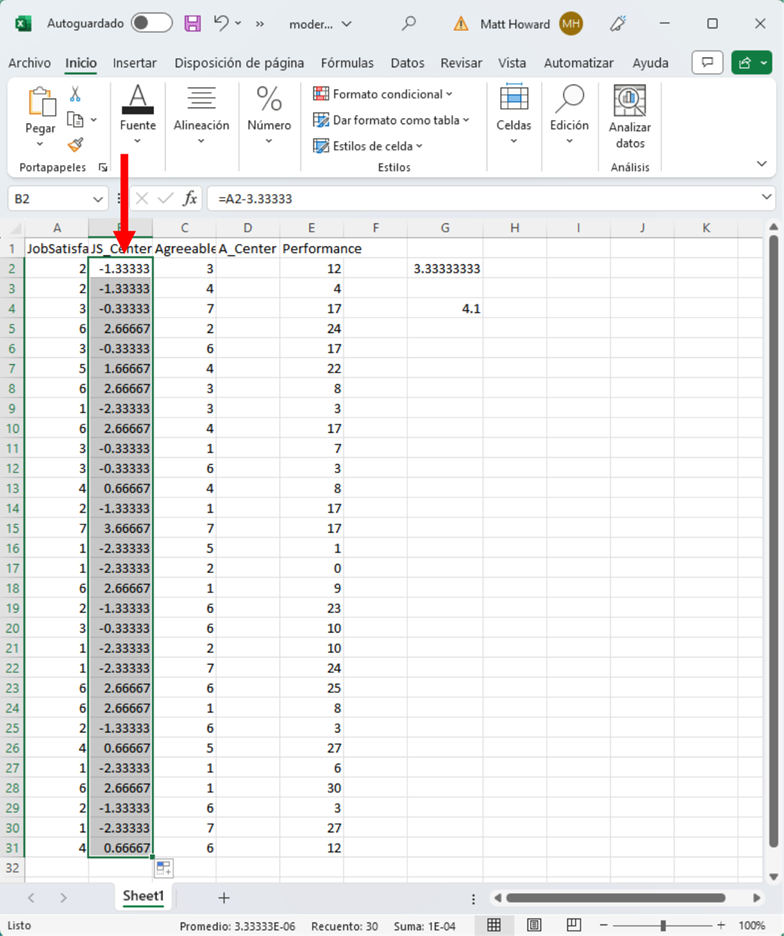Click the zoom in plus button
Viewport: 784px width, 936px height.
point(720,926)
